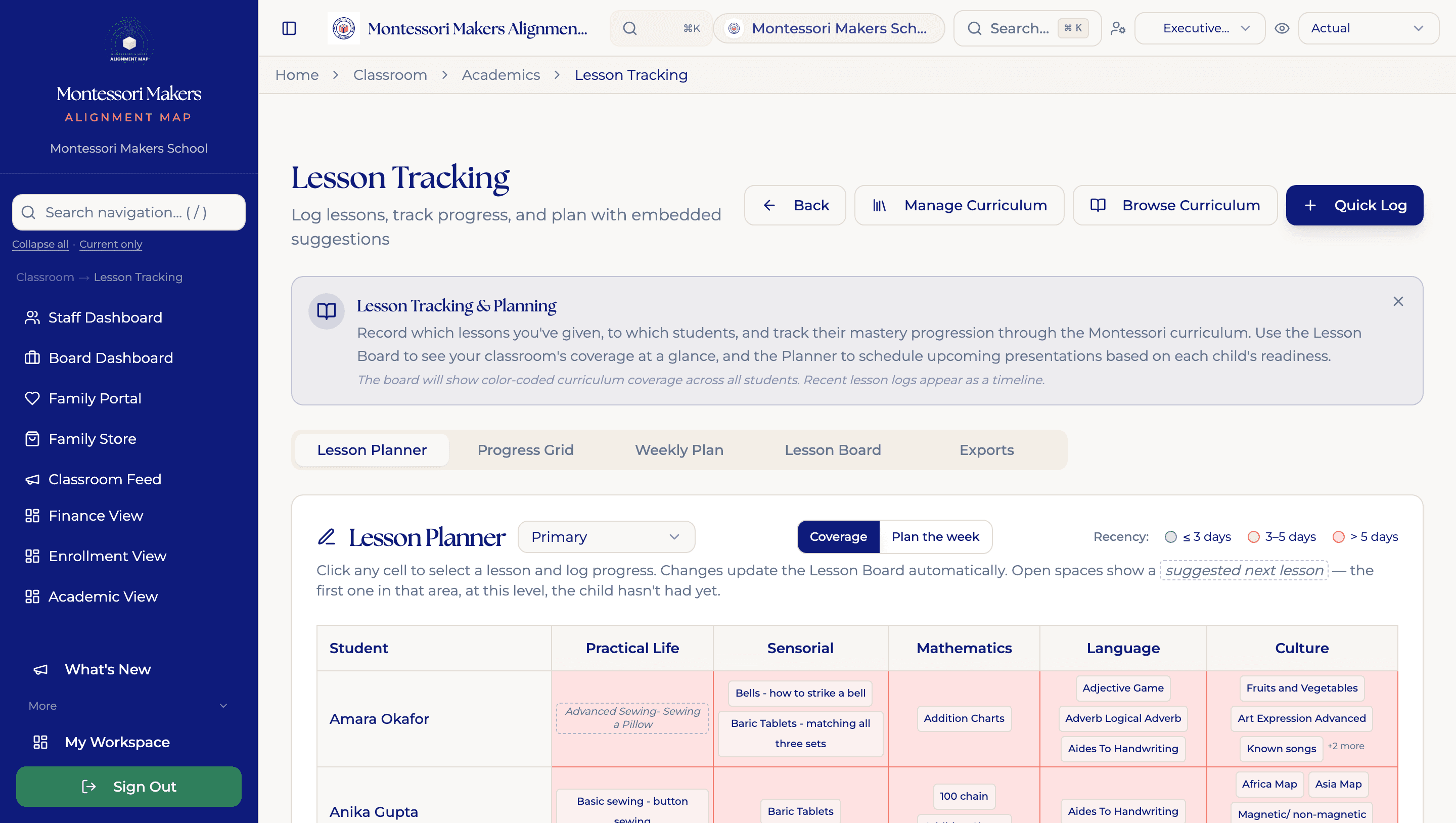Image resolution: width=1456 pixels, height=823 pixels.
Task: Click Adverb Logical Adverb chip
Action: click(x=1123, y=718)
